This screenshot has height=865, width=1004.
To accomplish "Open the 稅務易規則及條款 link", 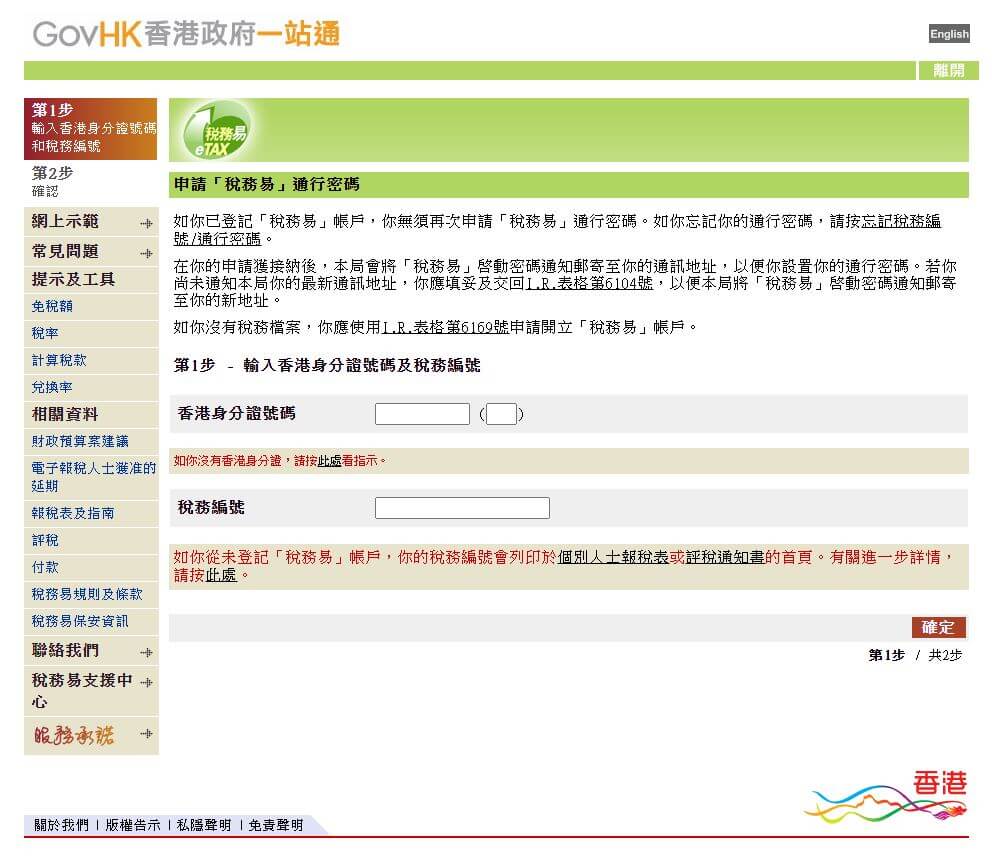I will (x=87, y=594).
